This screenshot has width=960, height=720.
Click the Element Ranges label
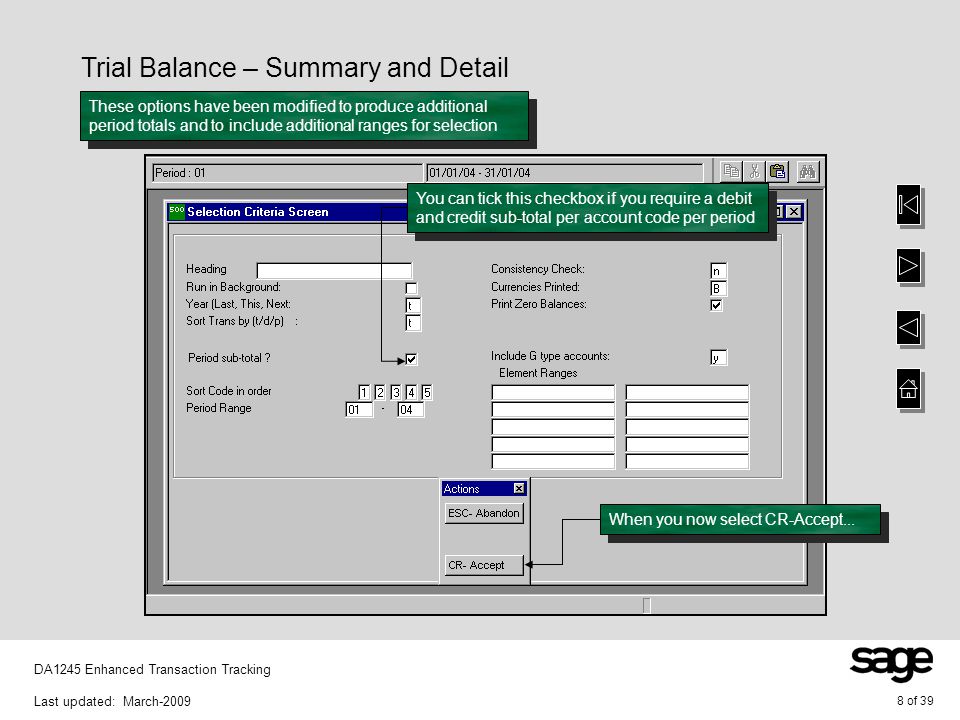pos(538,373)
